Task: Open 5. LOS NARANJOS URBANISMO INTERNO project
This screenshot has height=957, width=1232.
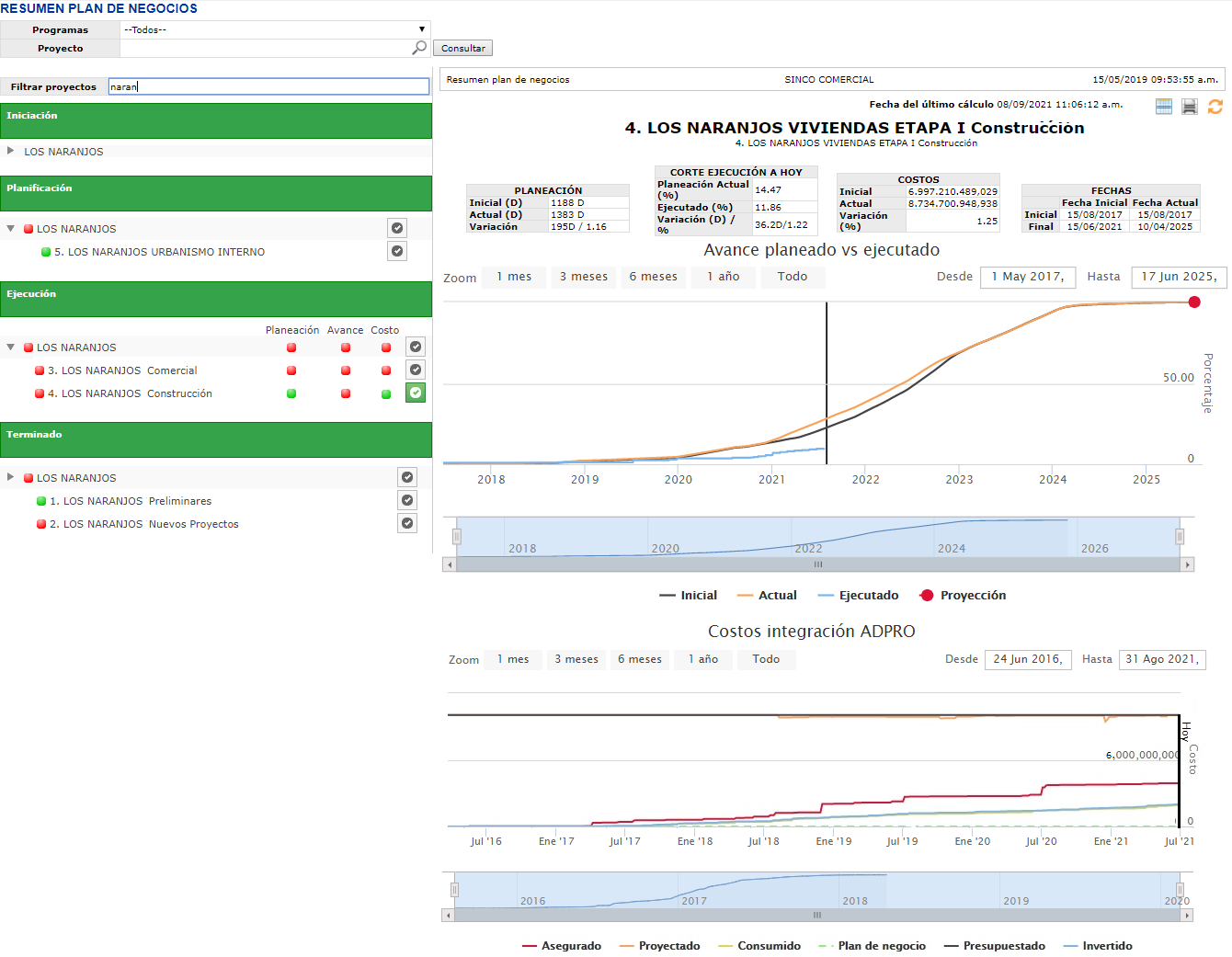Action: click(x=159, y=252)
